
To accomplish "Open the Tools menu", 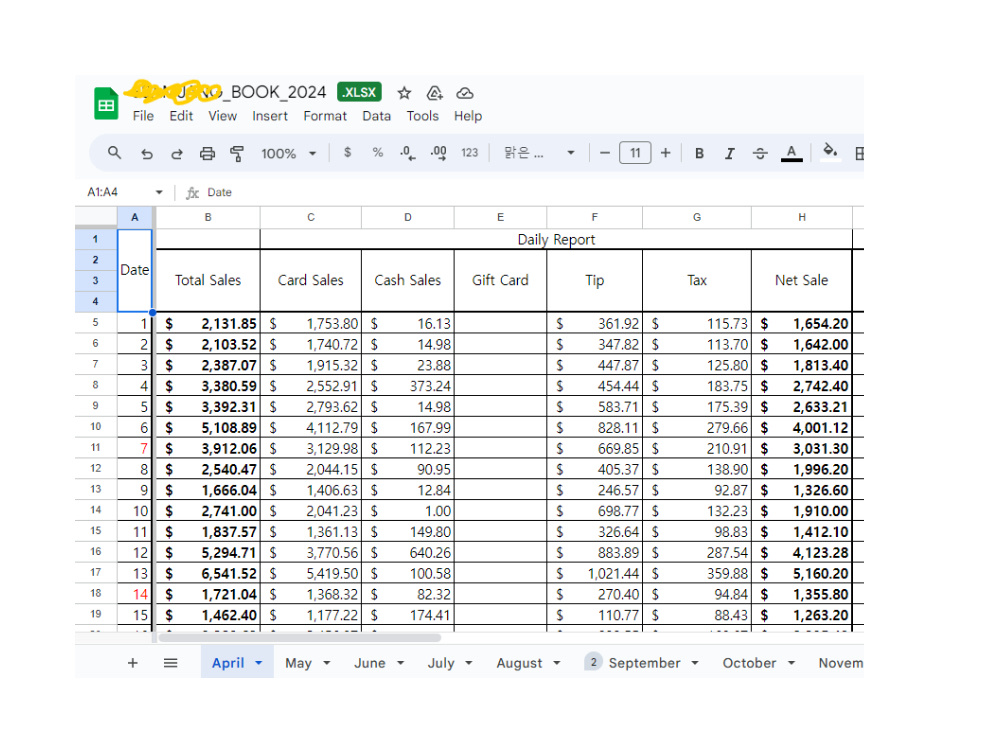I will (x=422, y=116).
